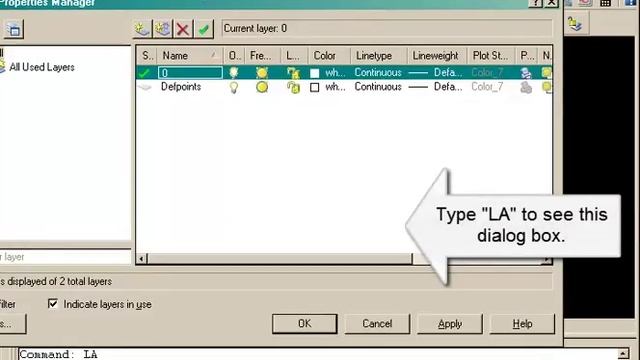Select the Defpoints layer name

[x=181, y=87]
